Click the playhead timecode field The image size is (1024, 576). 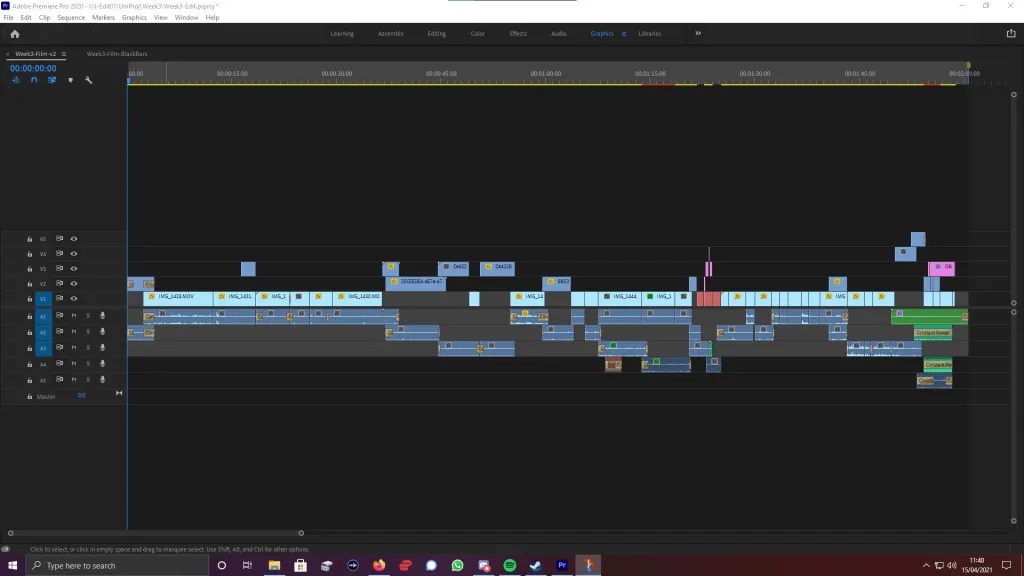click(33, 68)
